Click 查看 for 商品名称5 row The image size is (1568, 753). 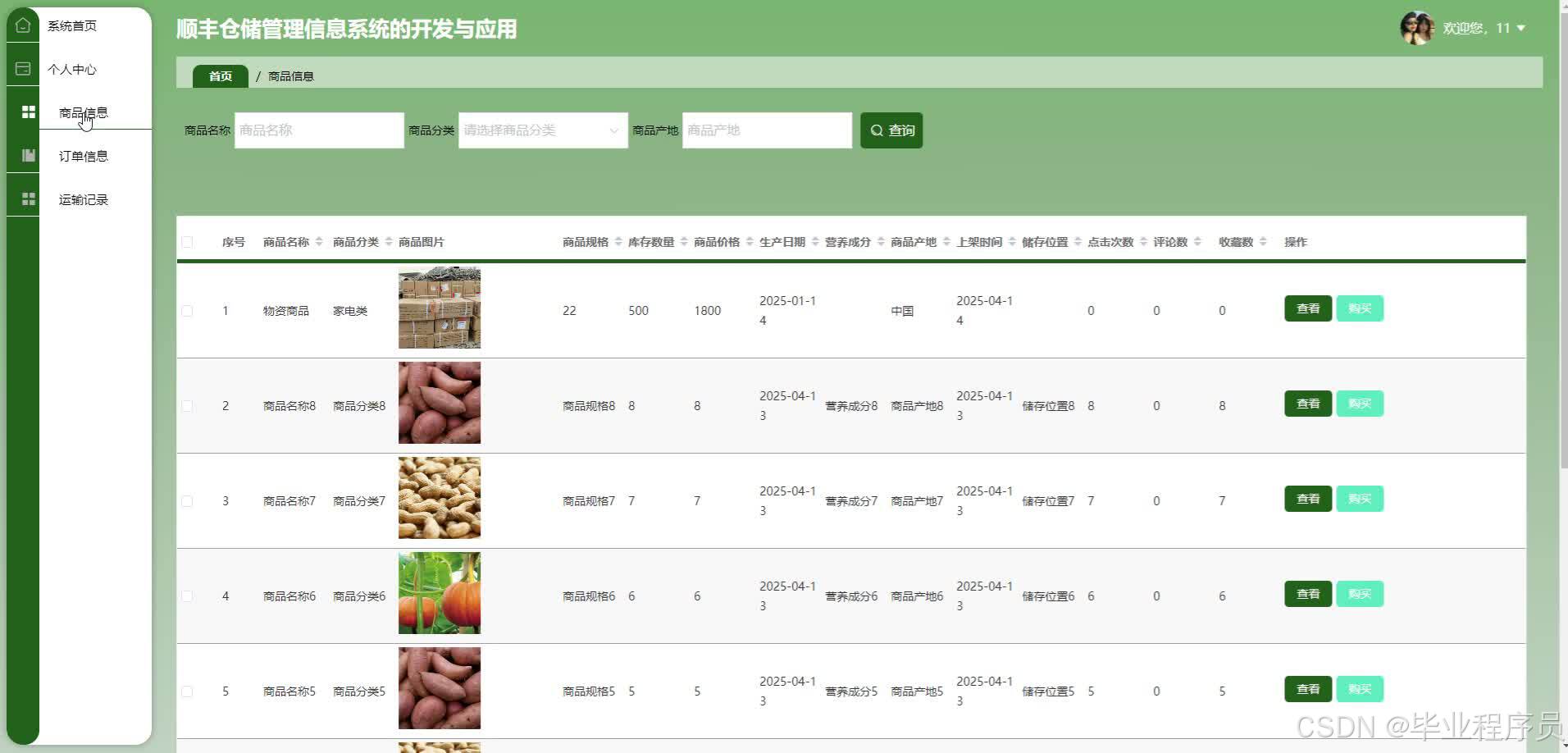click(x=1308, y=689)
